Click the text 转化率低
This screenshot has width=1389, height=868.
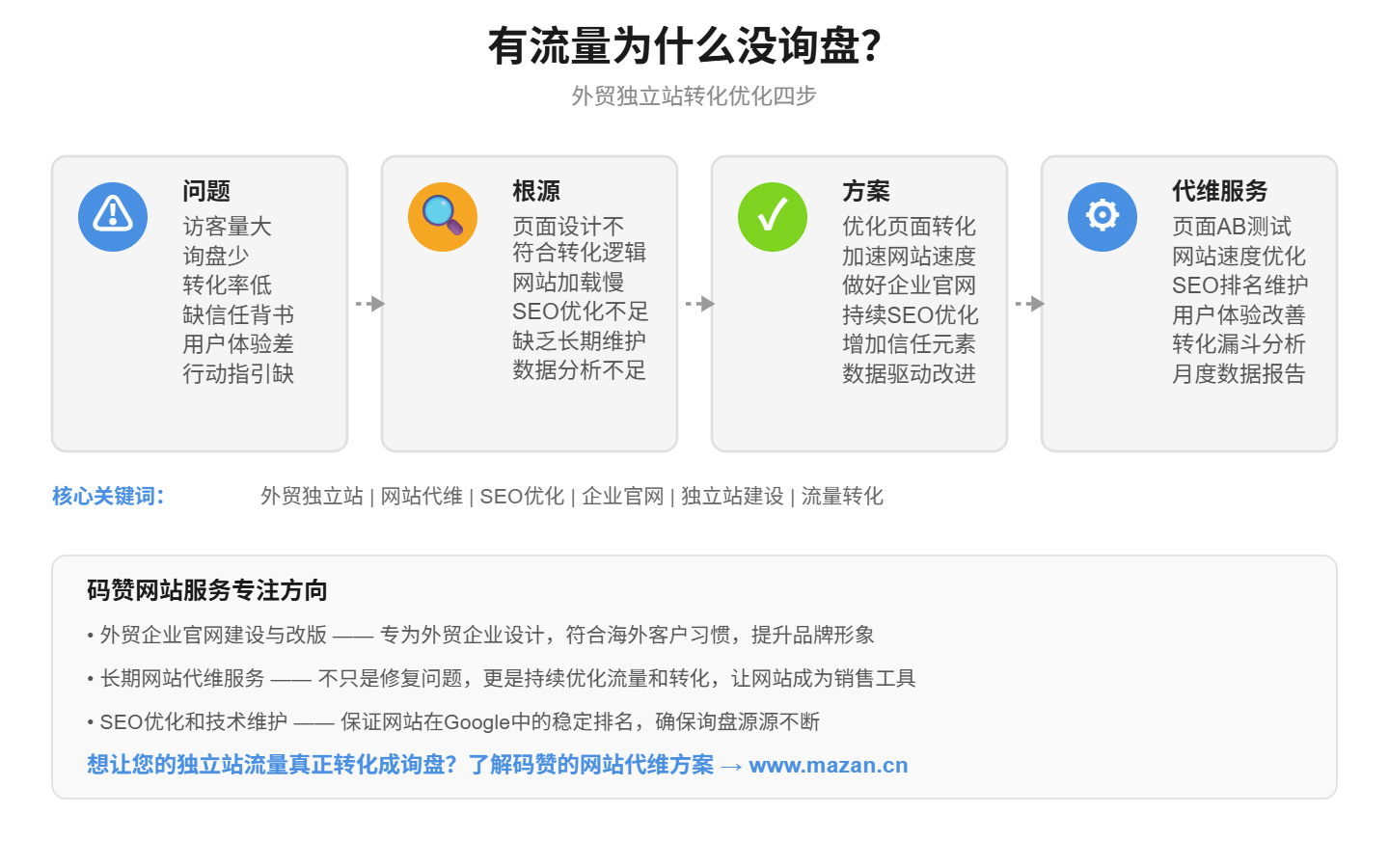[x=228, y=285]
